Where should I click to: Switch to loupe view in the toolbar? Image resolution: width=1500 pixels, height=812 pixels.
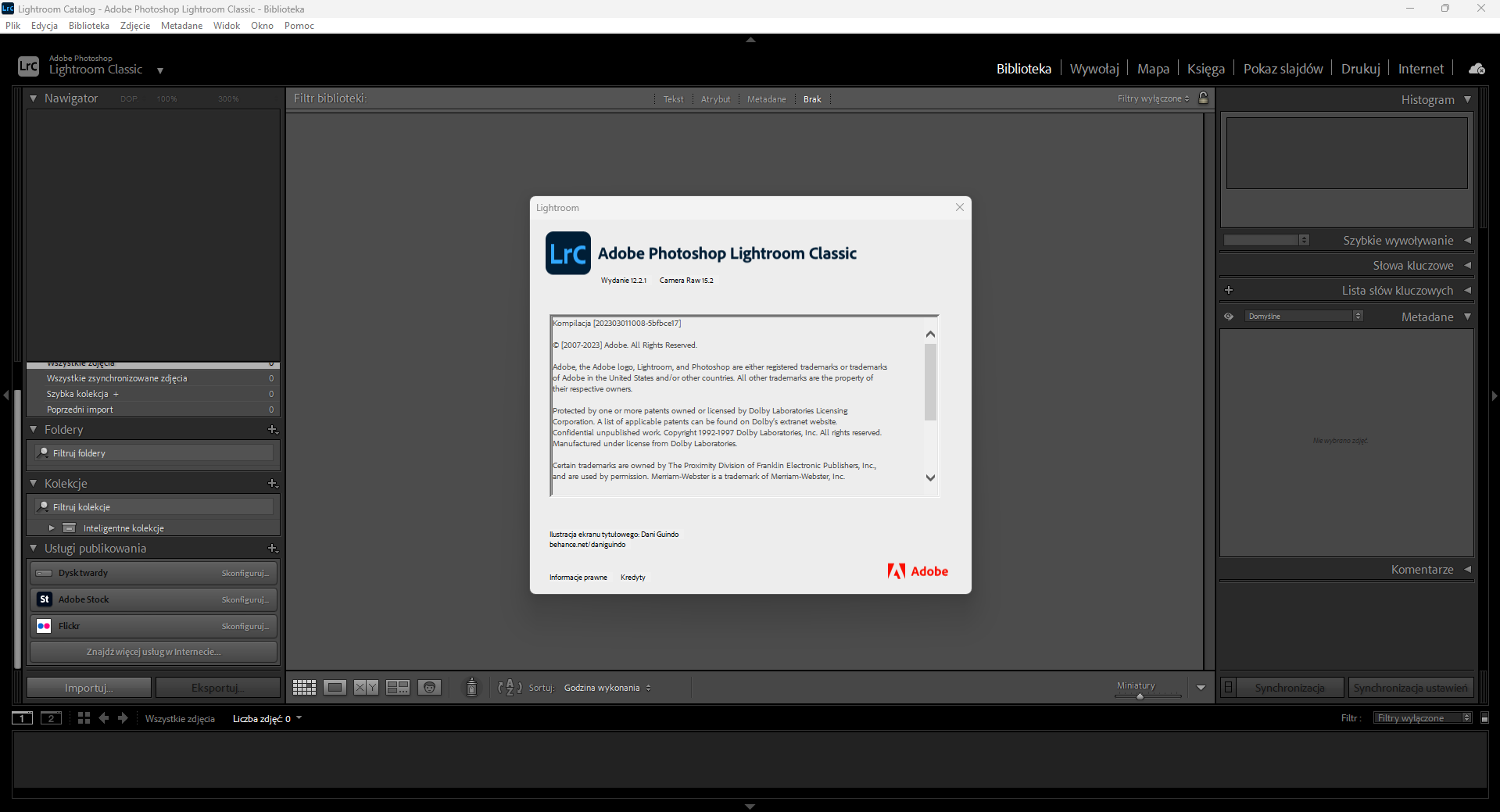(x=335, y=688)
